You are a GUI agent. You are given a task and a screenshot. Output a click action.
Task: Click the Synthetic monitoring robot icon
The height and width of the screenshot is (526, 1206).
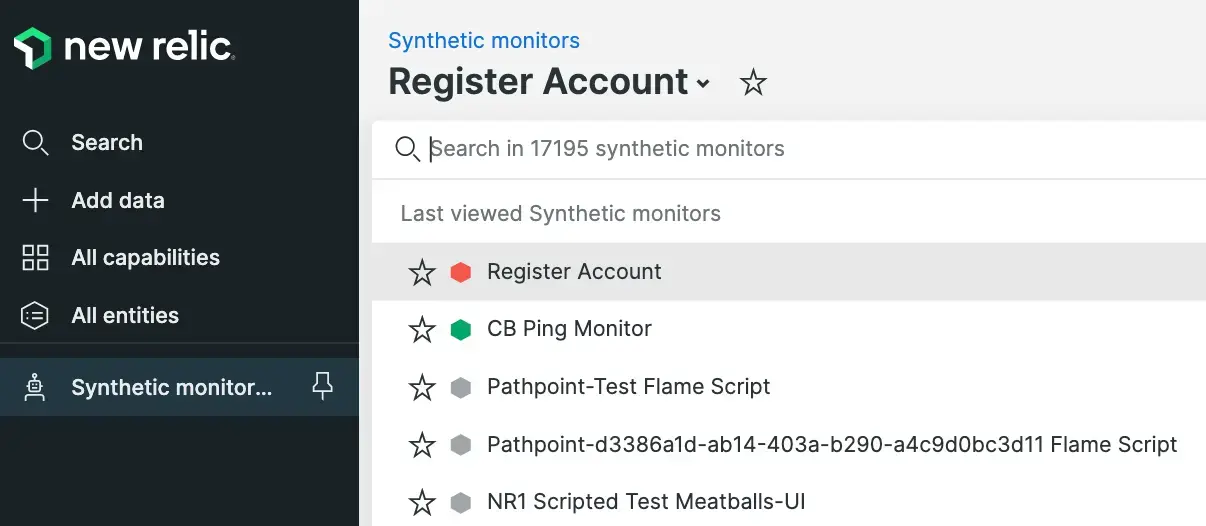tap(35, 387)
